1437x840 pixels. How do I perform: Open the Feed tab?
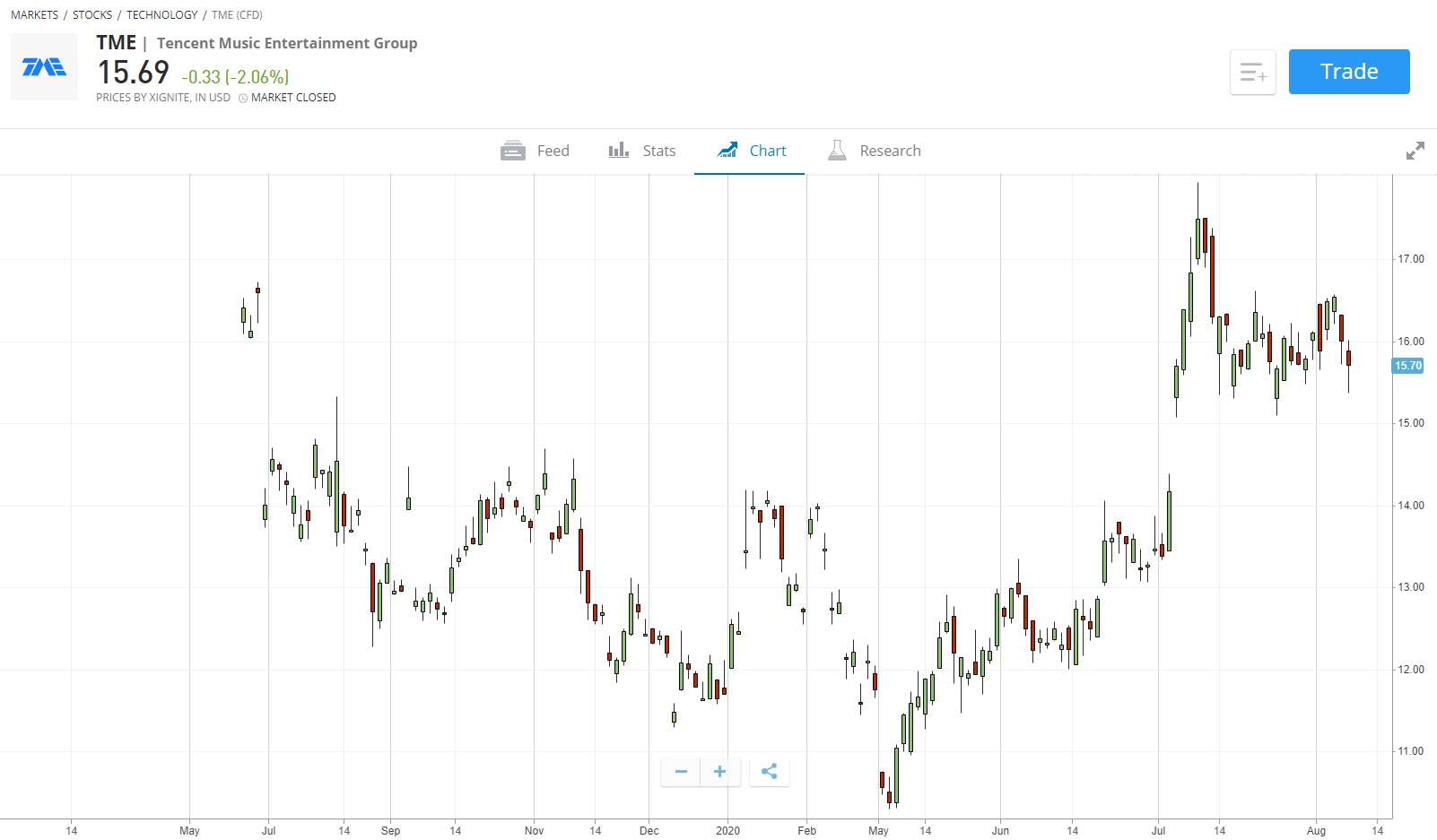tap(536, 151)
